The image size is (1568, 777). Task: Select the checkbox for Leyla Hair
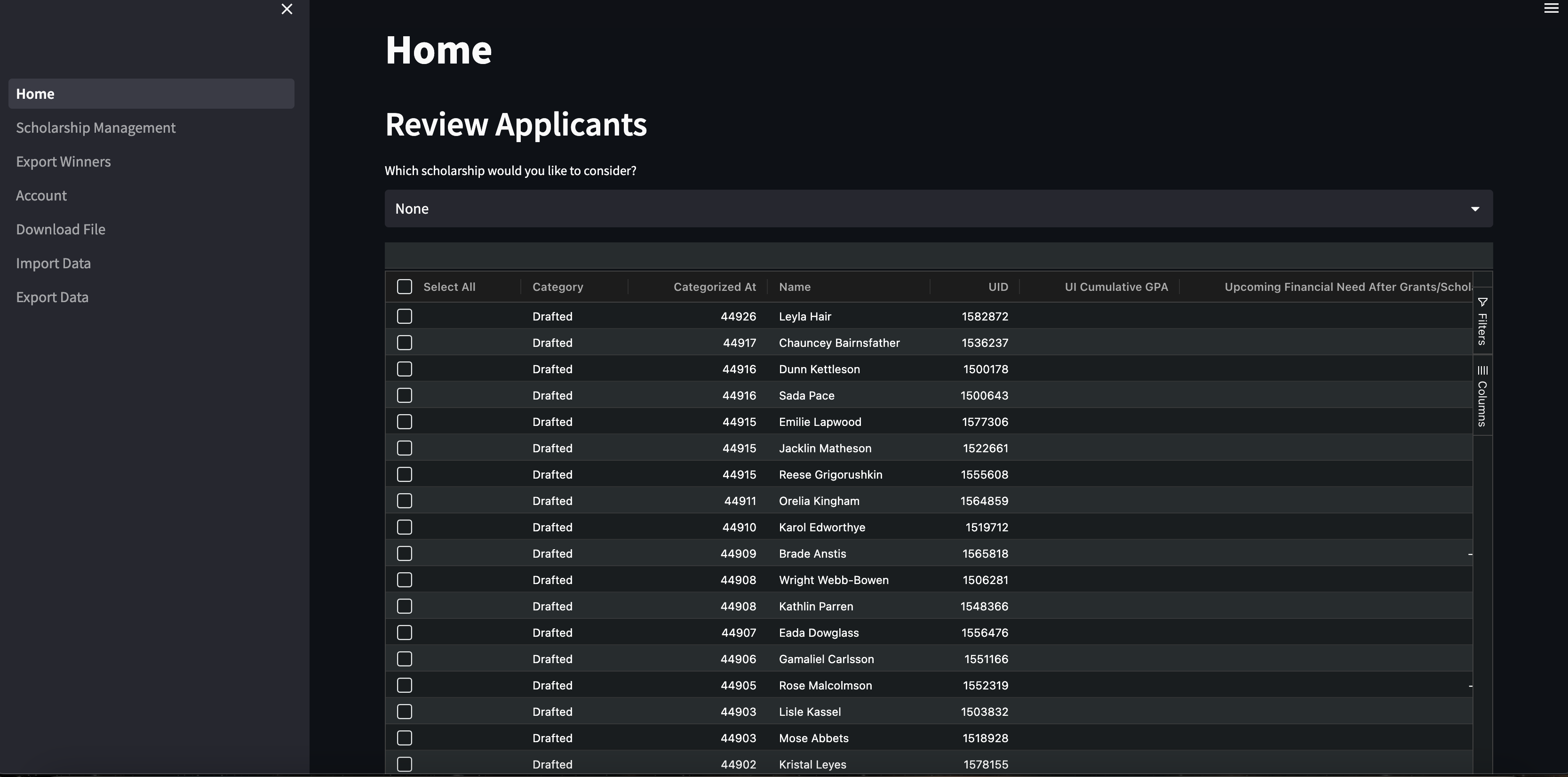click(x=404, y=317)
